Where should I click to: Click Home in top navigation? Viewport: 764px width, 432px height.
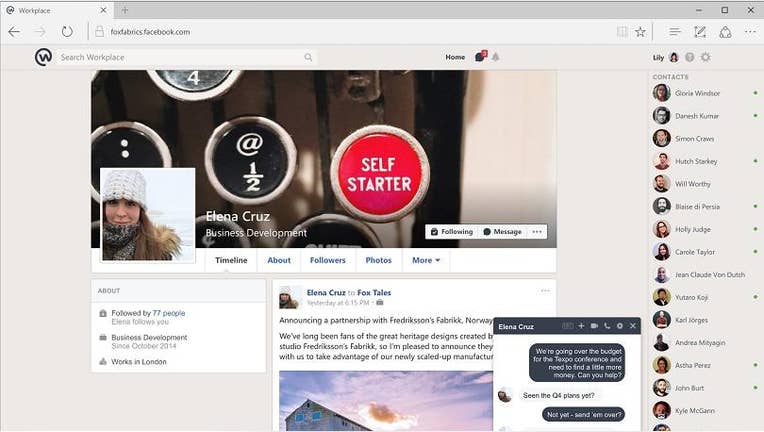pyautogui.click(x=455, y=57)
